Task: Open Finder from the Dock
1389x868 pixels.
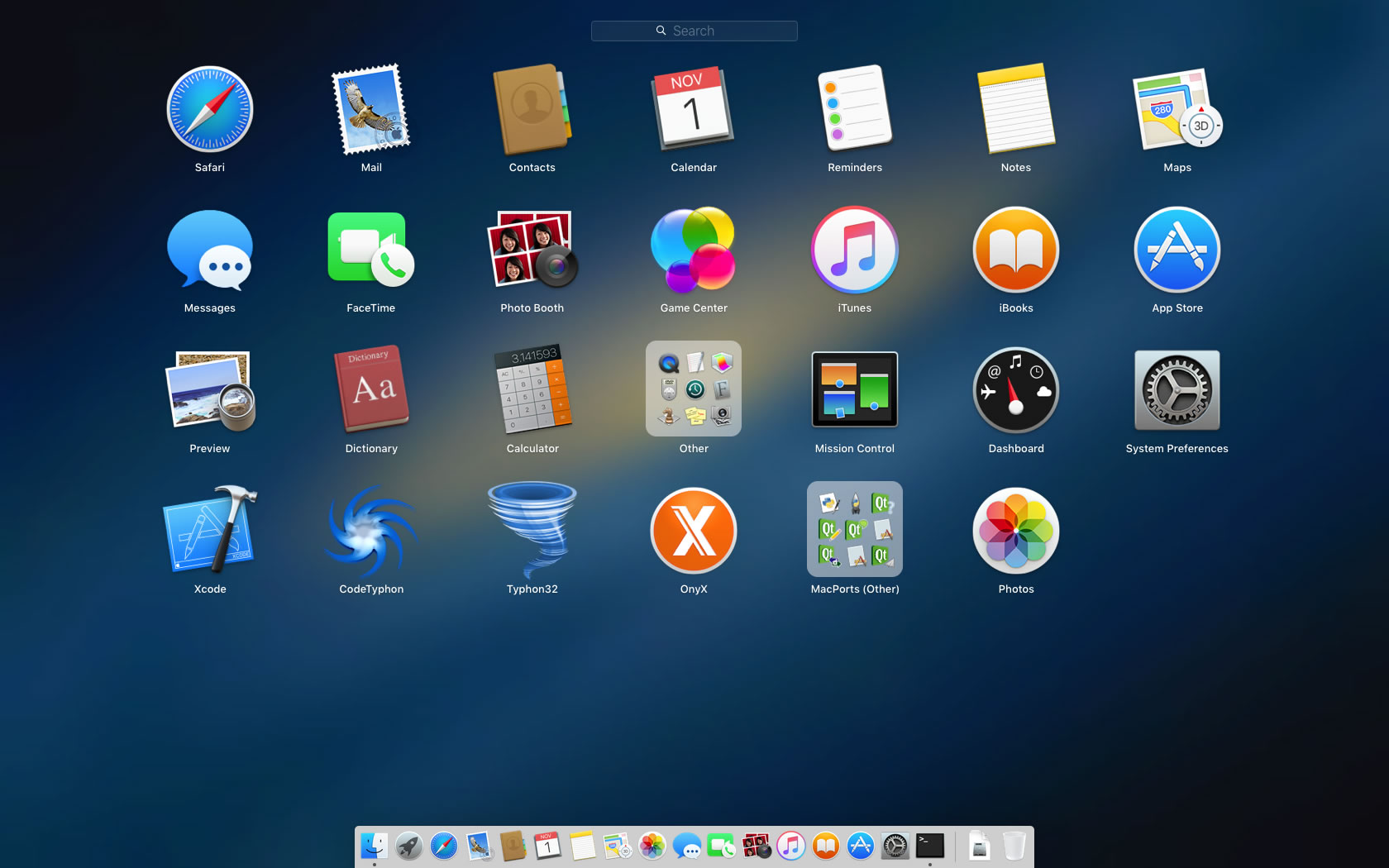Action: pos(375,846)
